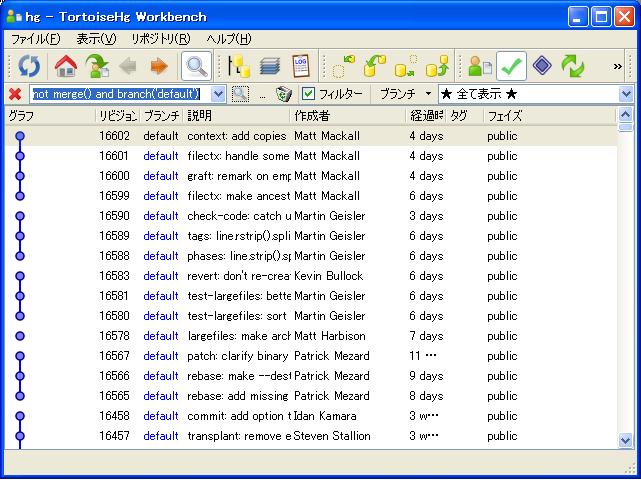Select revision 16581 'test-largefiles: bette'

[311, 296]
